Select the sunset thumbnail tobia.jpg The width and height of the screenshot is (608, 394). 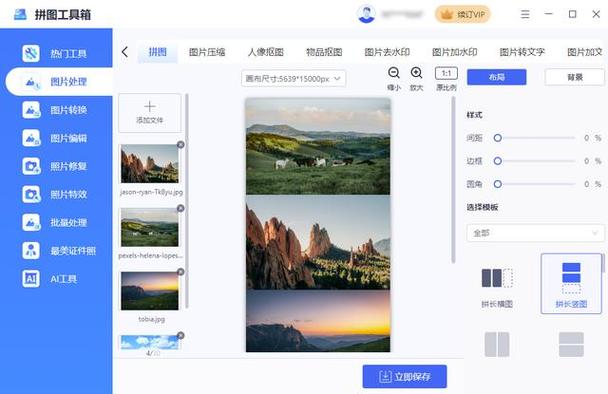point(150,291)
